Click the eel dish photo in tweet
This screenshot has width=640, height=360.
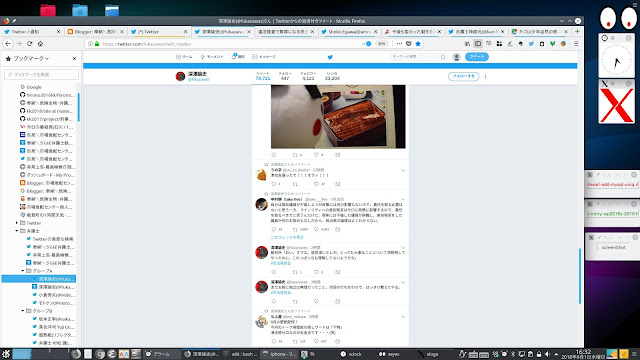(x=338, y=116)
